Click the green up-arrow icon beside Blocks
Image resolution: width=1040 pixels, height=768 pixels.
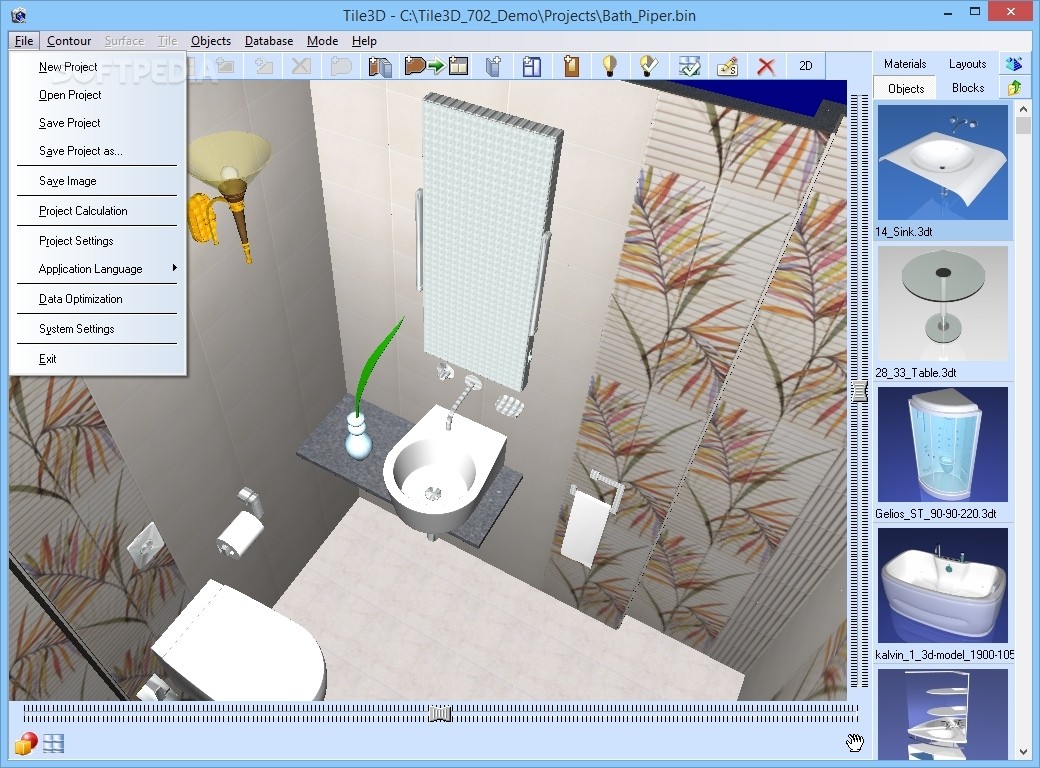pyautogui.click(x=1013, y=88)
